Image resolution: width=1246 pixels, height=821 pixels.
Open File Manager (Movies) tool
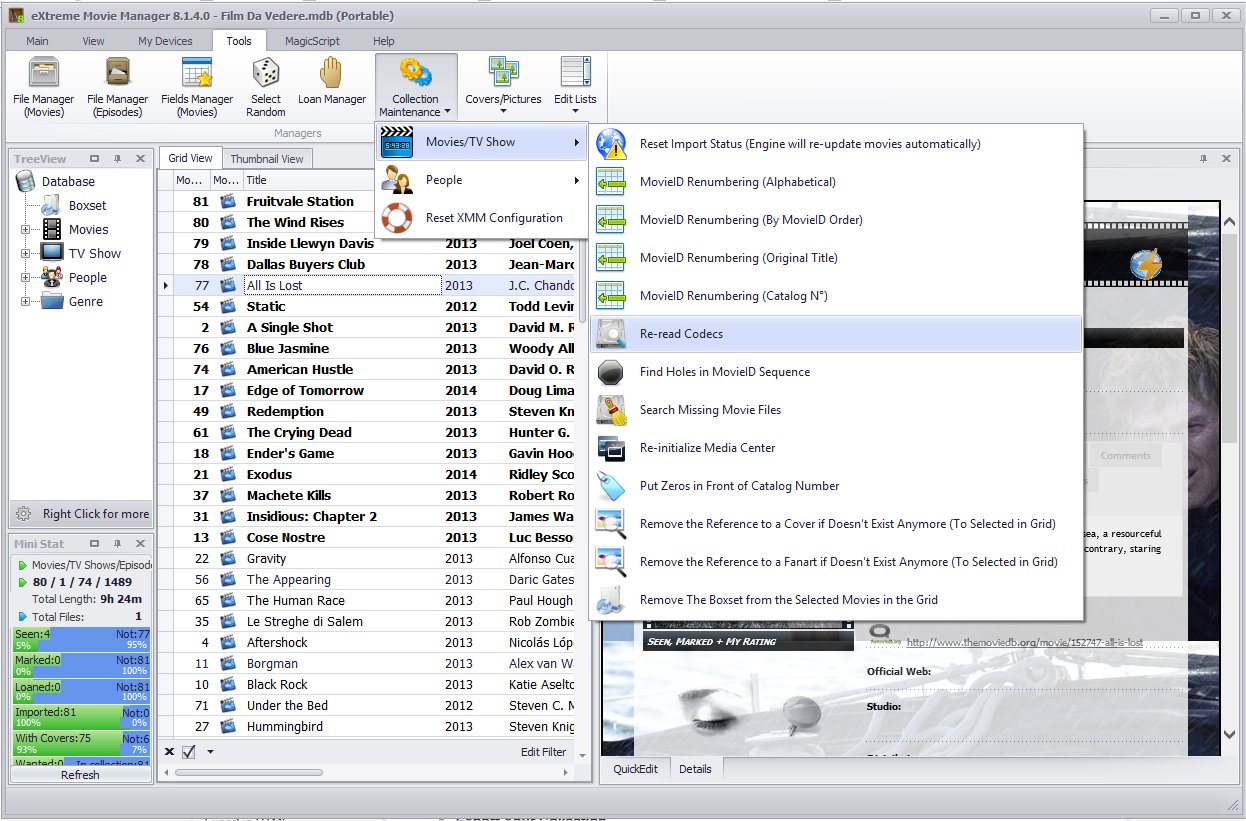pyautogui.click(x=43, y=87)
